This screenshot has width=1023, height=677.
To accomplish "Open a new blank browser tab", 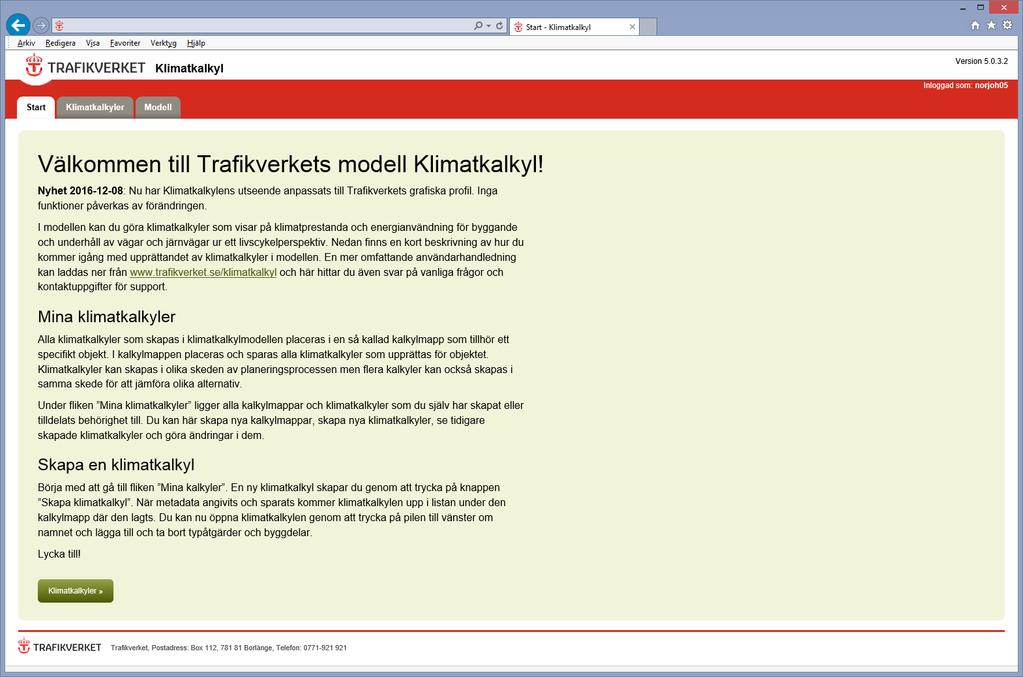I will (649, 27).
